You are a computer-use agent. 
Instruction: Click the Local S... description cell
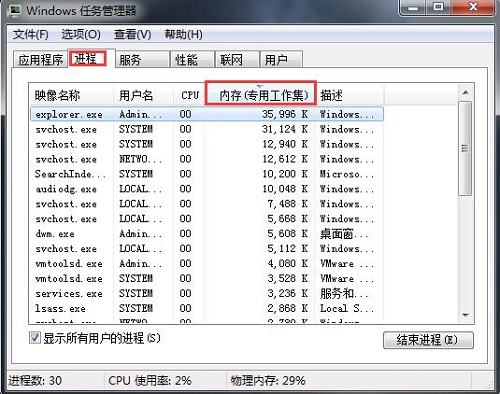[x=347, y=308]
